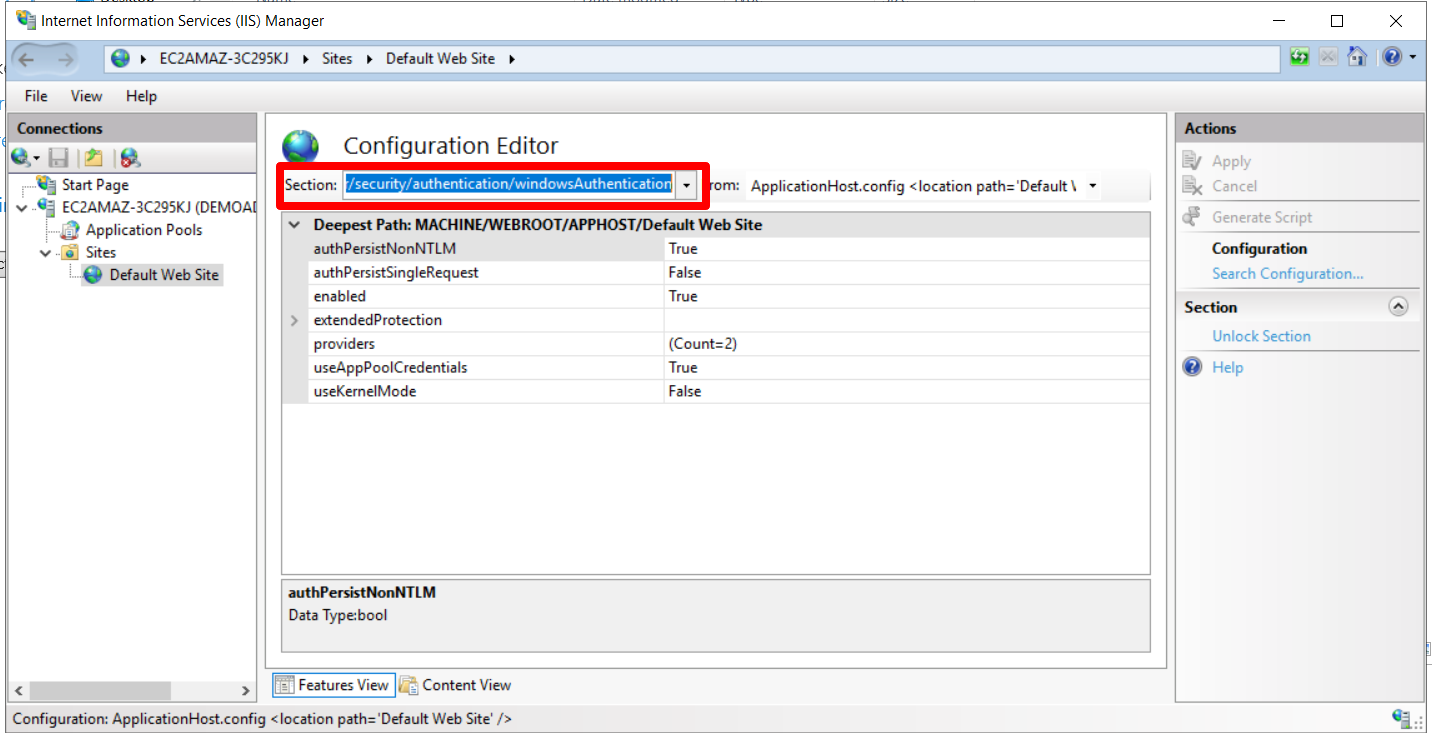Click the Create New Connection globe icon
The image size is (1432, 735).
(20, 157)
